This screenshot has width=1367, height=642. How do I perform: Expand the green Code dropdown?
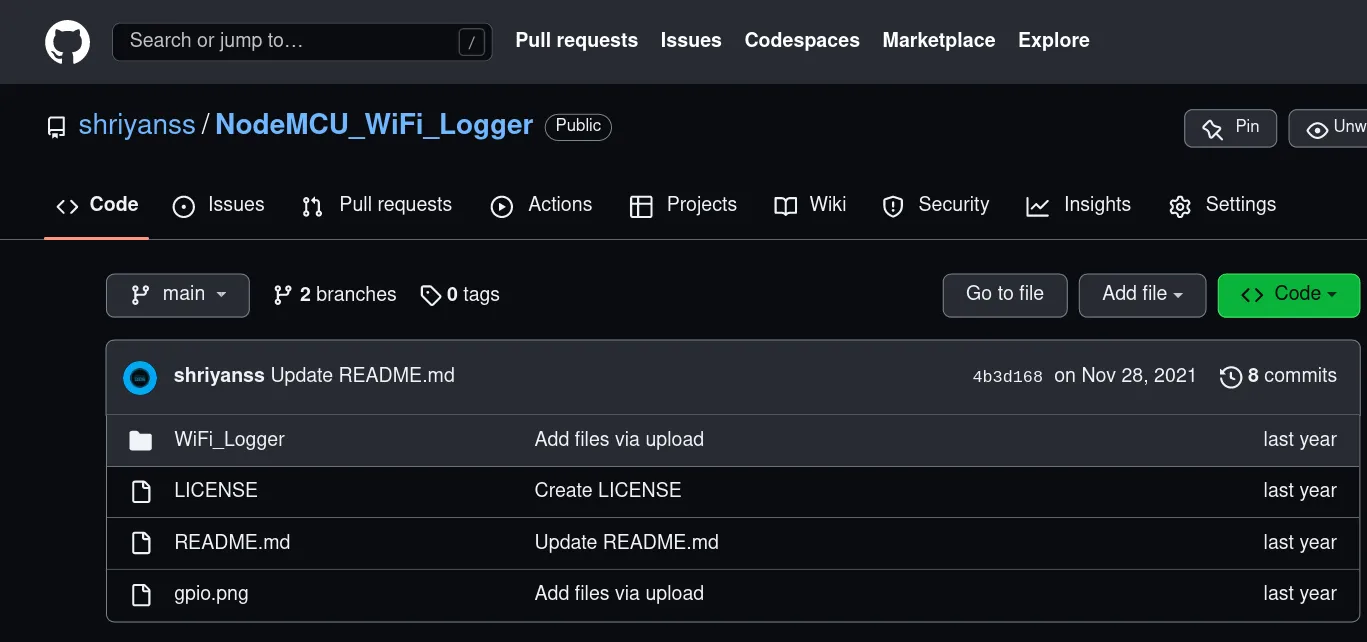click(1288, 295)
